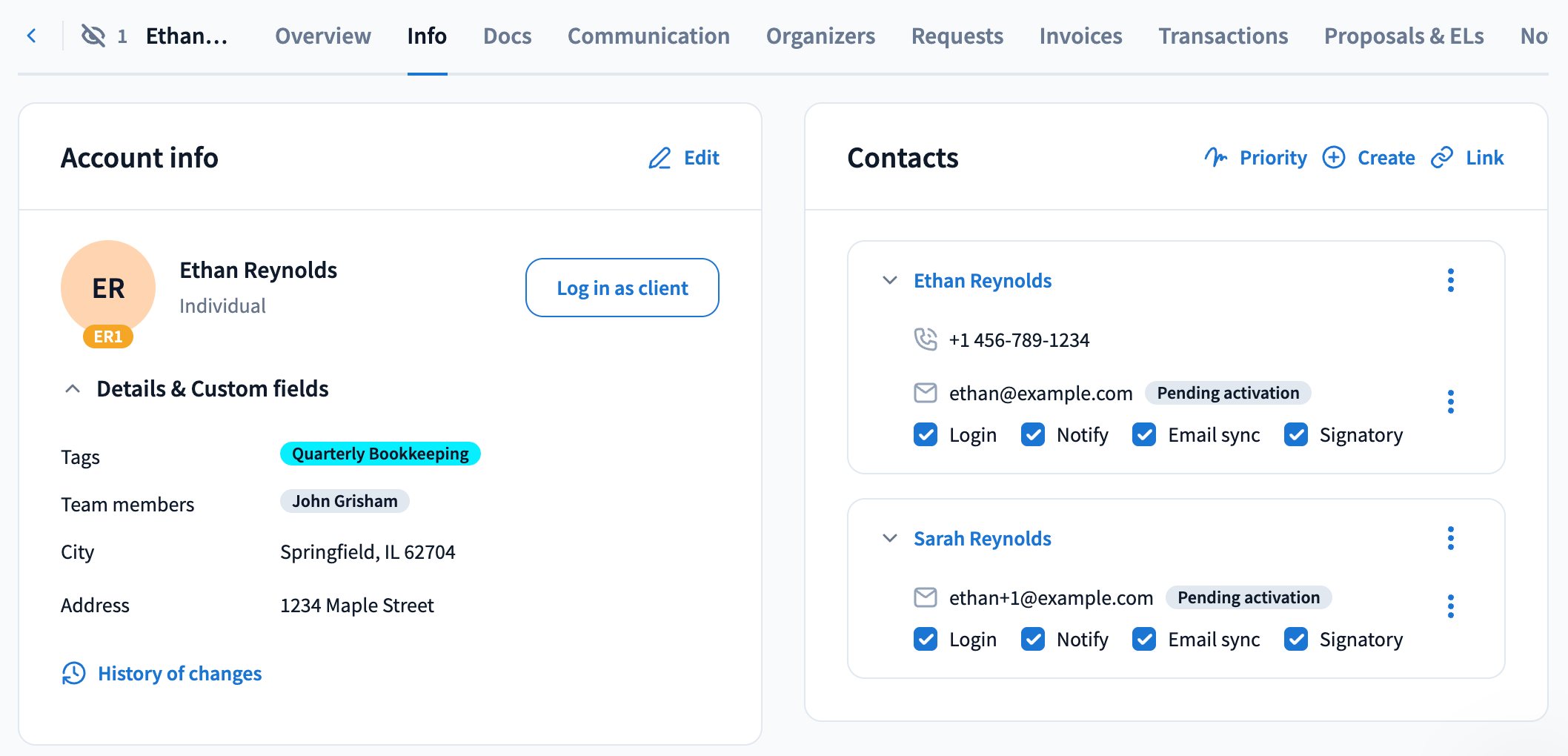Click the Priority signal icon
Image resolution: width=1568 pixels, height=756 pixels.
coord(1215,157)
